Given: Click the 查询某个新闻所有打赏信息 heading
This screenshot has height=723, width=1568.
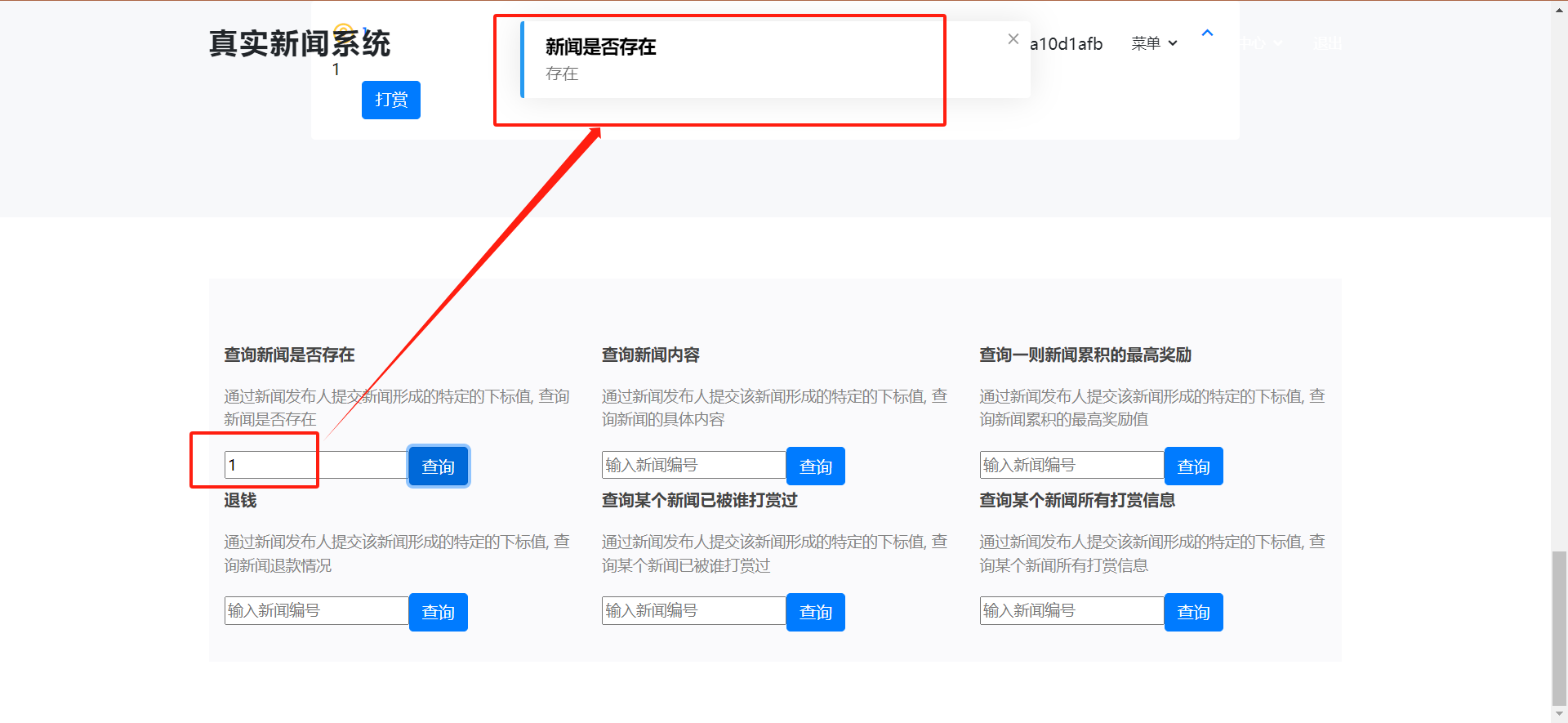Looking at the screenshot, I should [x=1077, y=500].
